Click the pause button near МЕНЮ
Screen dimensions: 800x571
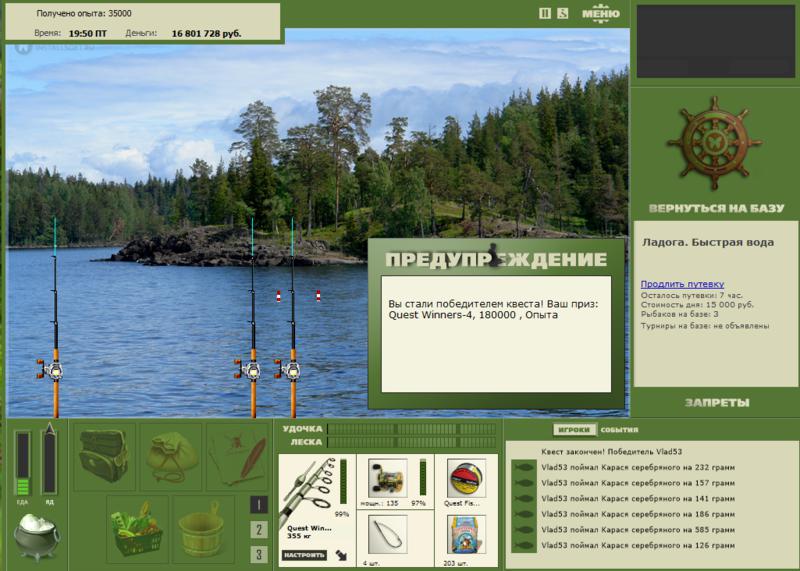545,13
